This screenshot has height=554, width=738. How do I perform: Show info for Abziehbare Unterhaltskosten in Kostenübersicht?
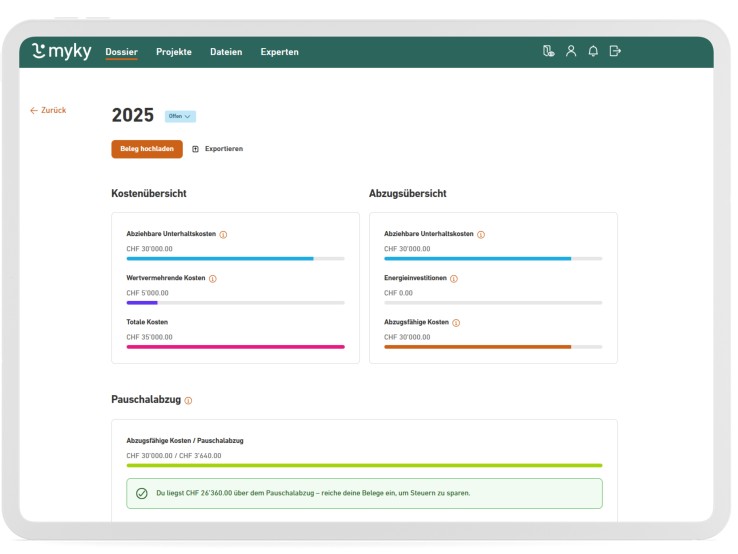point(223,235)
